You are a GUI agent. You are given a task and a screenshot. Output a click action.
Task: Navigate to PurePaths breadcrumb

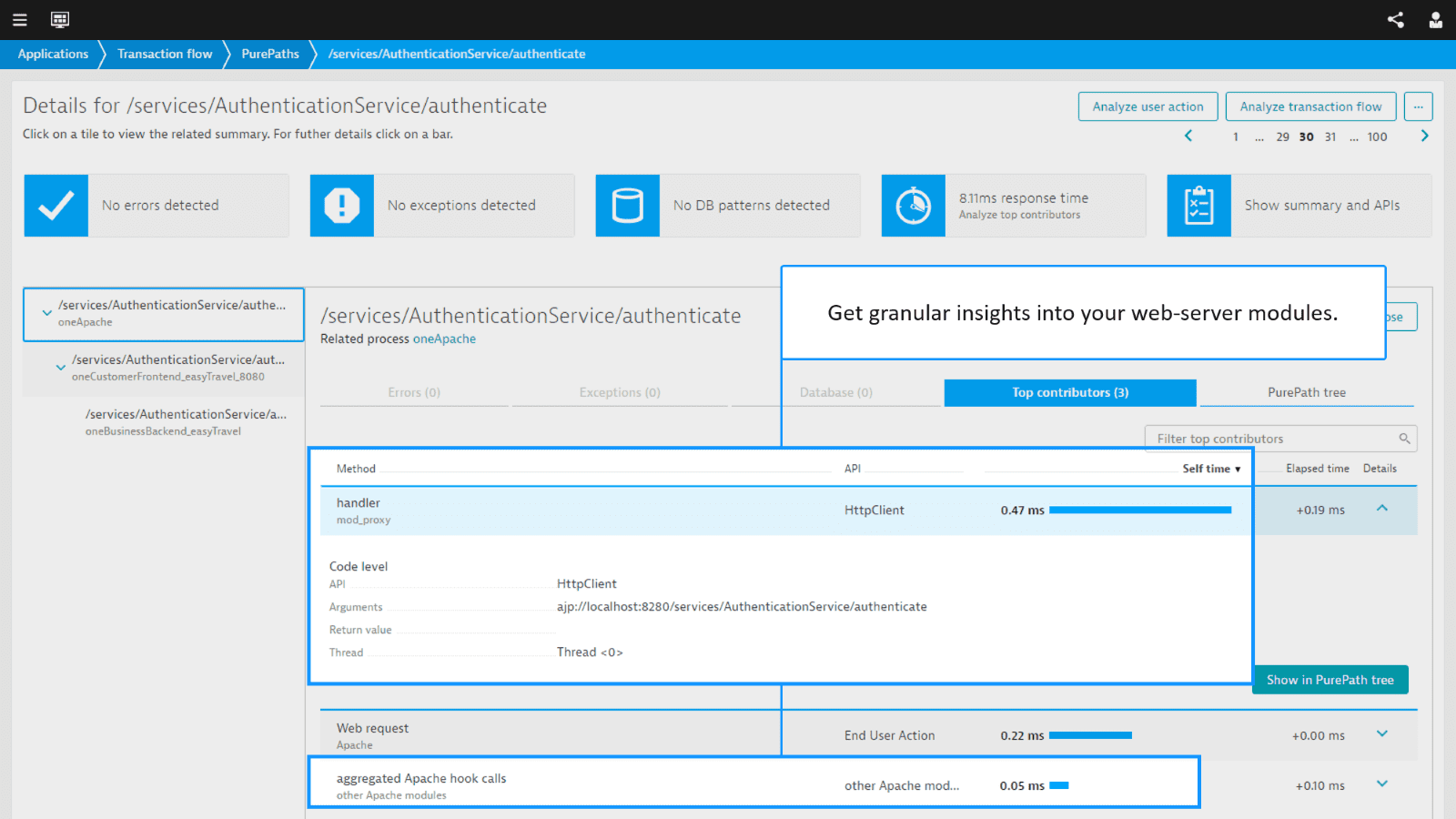click(x=270, y=54)
